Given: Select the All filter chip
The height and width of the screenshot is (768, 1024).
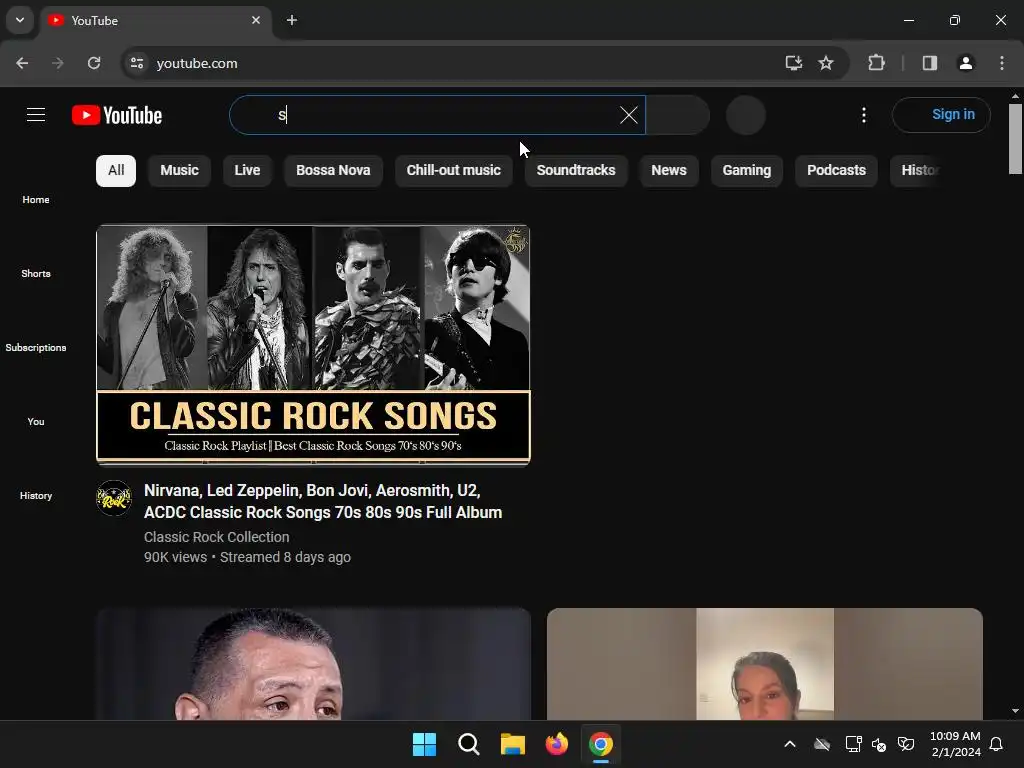Looking at the screenshot, I should point(116,170).
